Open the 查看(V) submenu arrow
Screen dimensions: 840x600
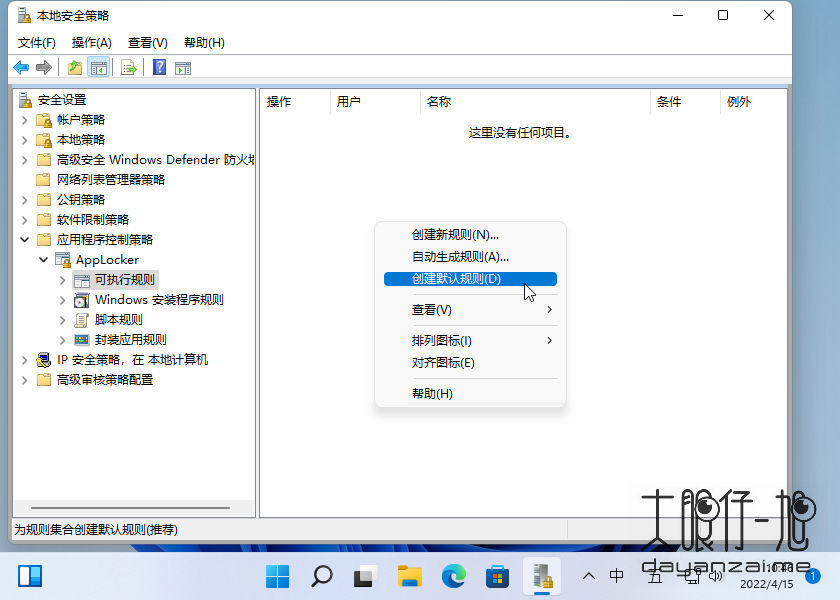click(549, 310)
